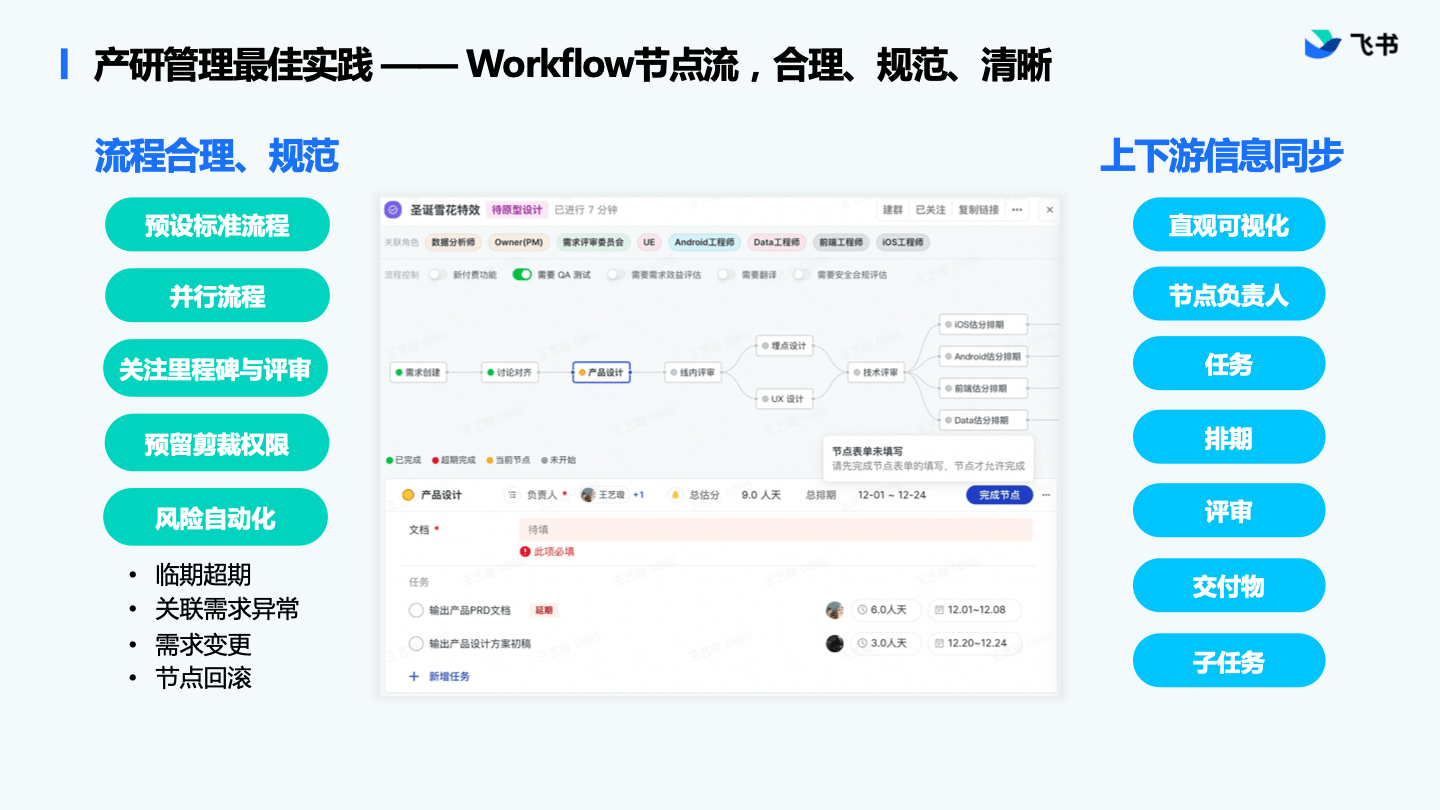Select the UE role tag
This screenshot has width=1440, height=810.
point(649,242)
